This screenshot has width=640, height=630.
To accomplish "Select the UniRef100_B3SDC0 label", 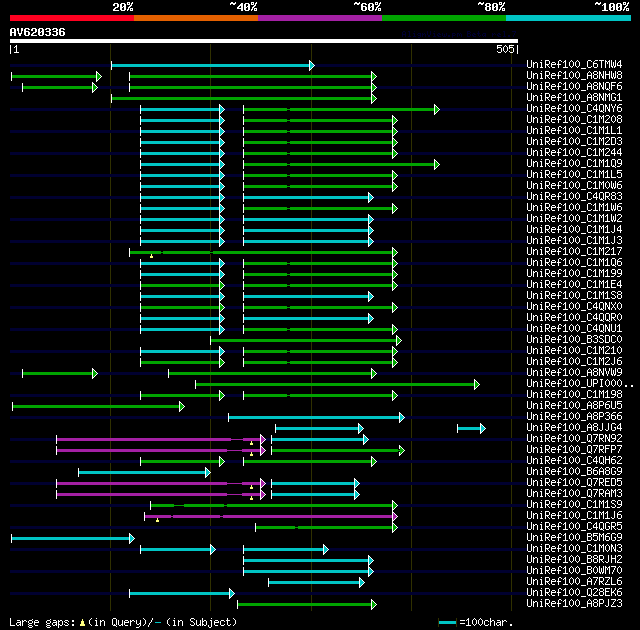I will point(574,340).
